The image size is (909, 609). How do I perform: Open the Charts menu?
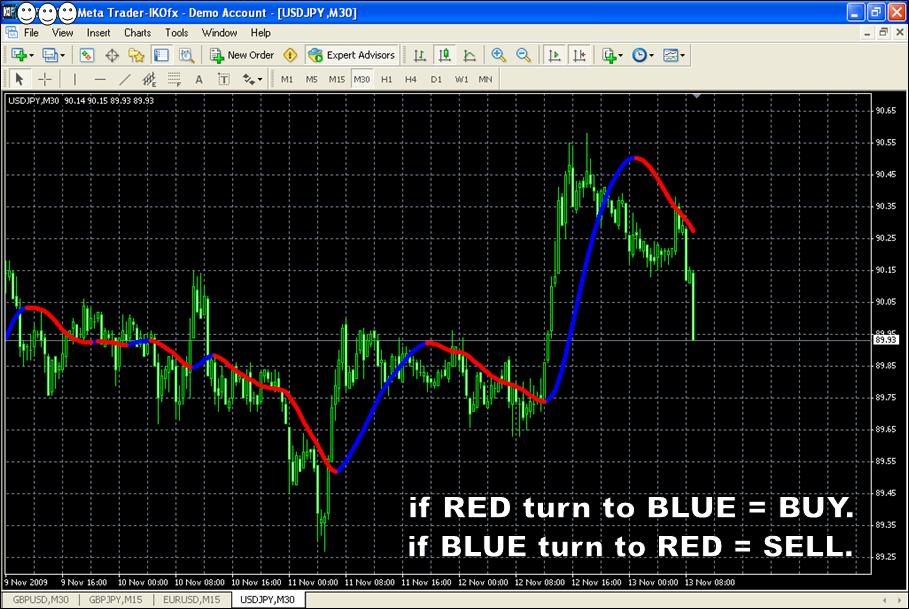(x=137, y=33)
